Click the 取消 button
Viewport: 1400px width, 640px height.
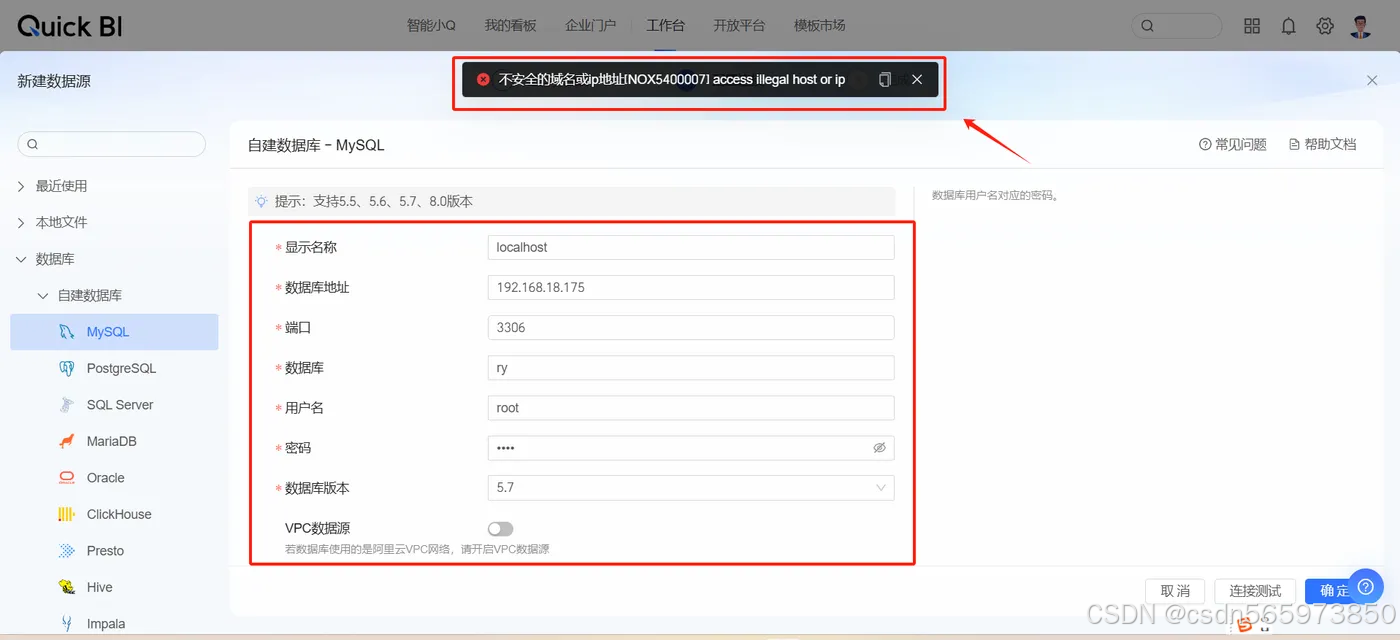tap(1175, 591)
